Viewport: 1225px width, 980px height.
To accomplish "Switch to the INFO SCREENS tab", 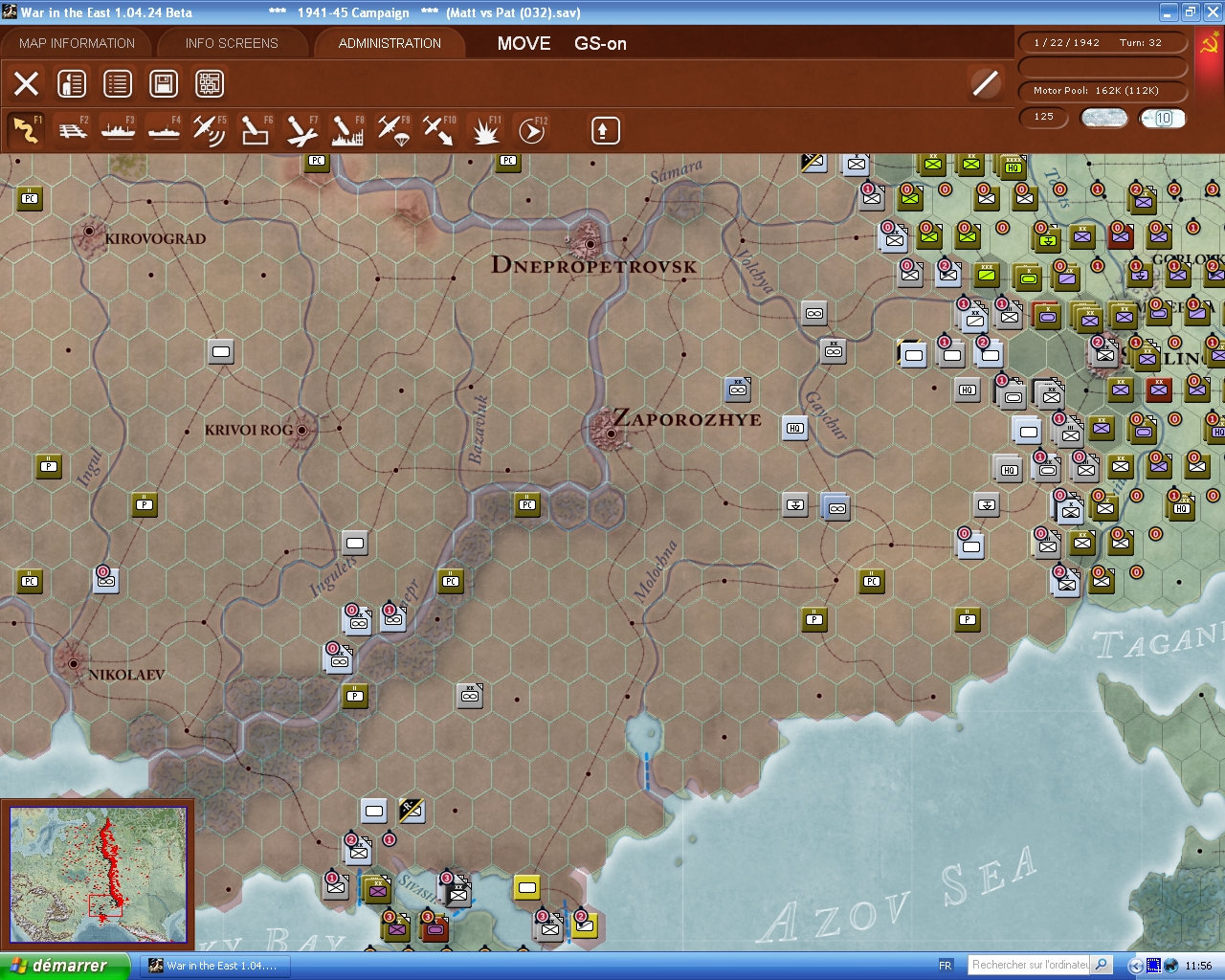I will pos(232,43).
